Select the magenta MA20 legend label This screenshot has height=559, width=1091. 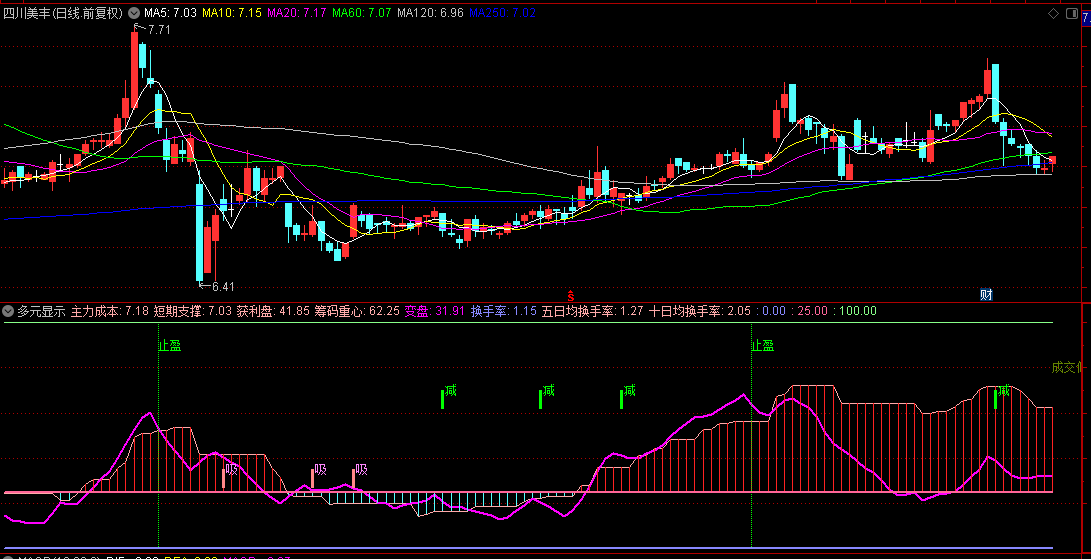pos(297,13)
